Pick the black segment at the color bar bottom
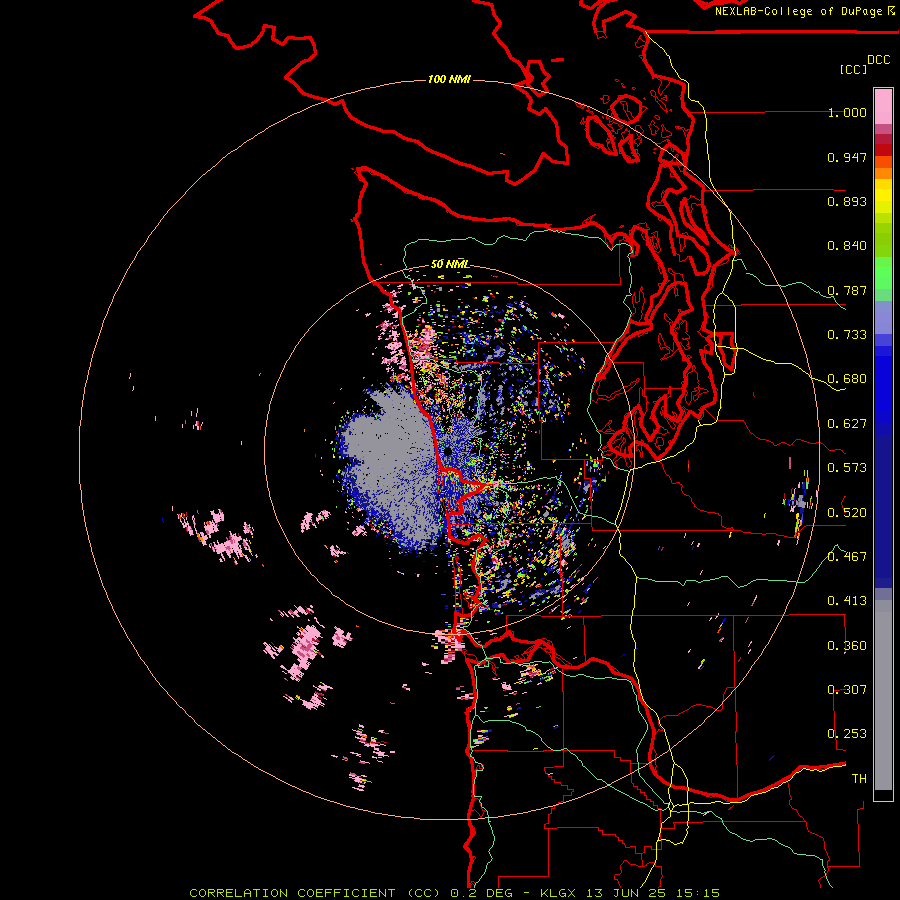 883,794
